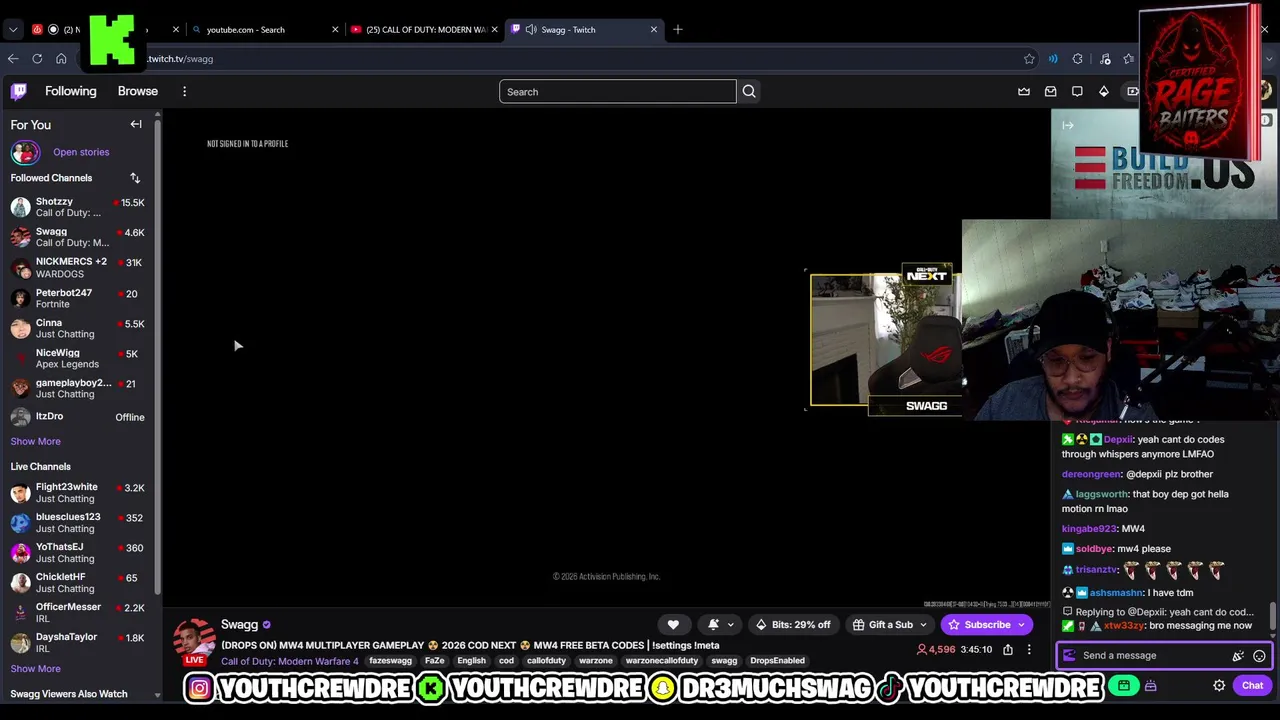Collapse the chat panel arrow
The image size is (1280, 720).
1068,125
